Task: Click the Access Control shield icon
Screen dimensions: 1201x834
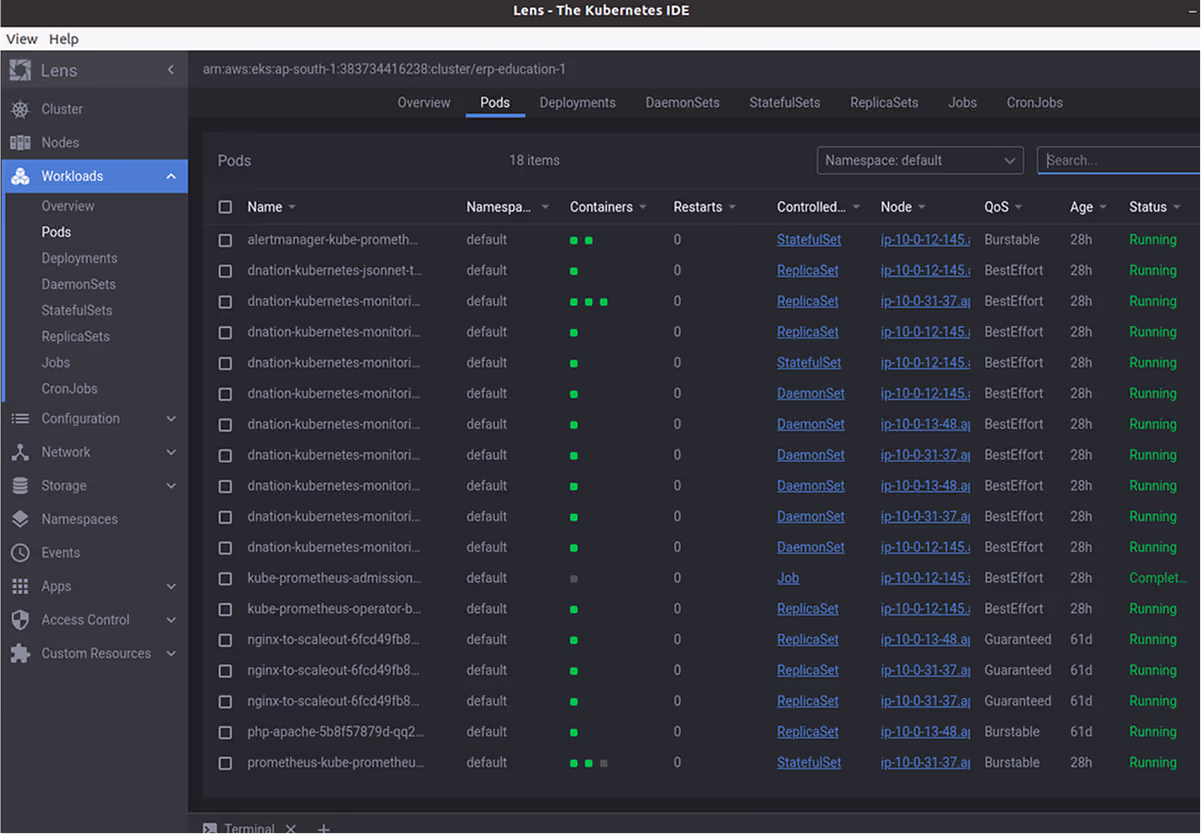Action: pyautogui.click(x=20, y=620)
